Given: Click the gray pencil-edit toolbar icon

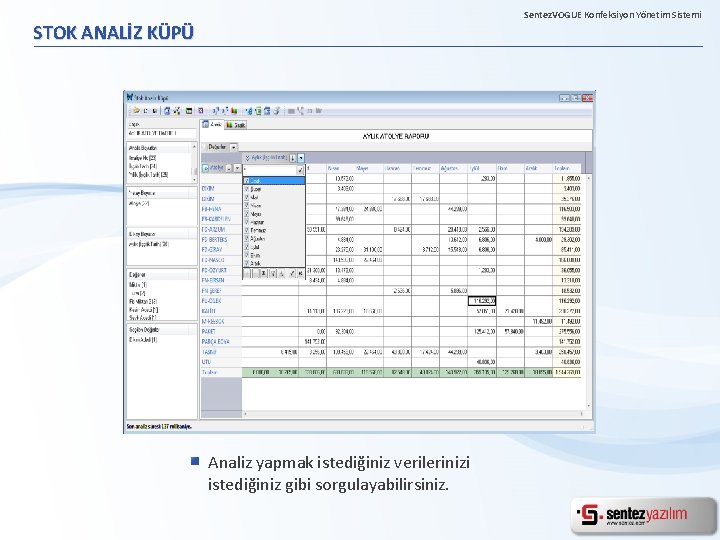Looking at the screenshot, I should (x=277, y=111).
